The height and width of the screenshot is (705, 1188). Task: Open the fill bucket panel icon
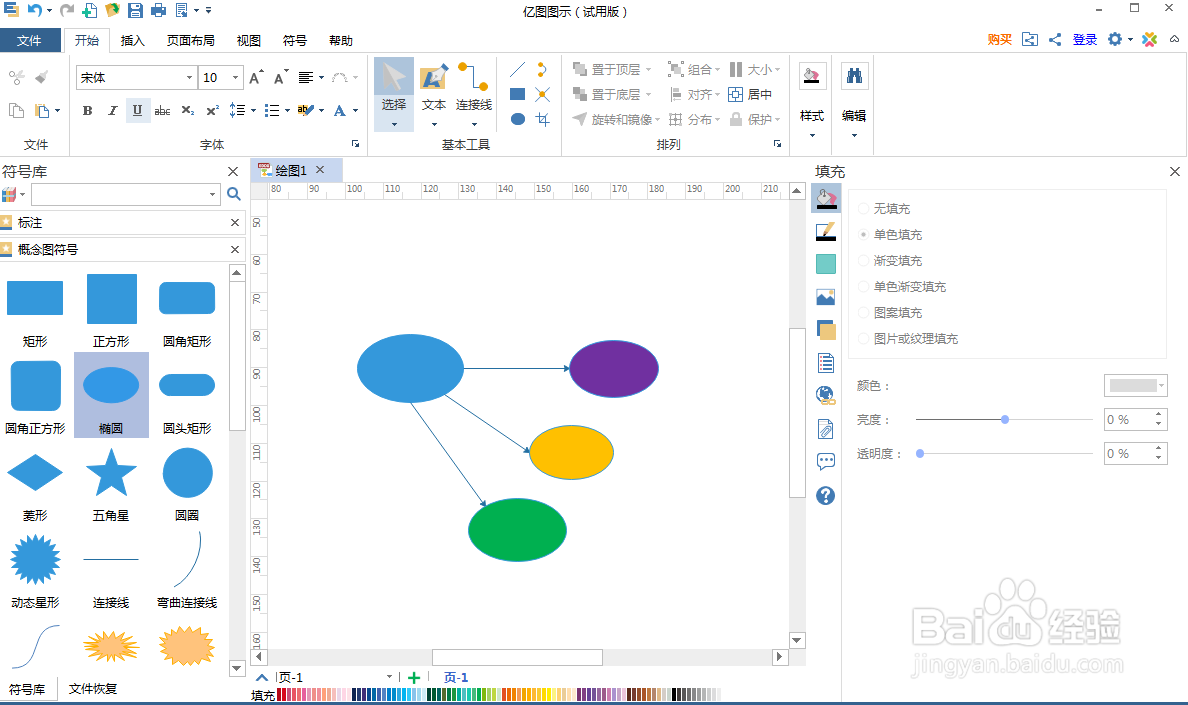coord(826,198)
